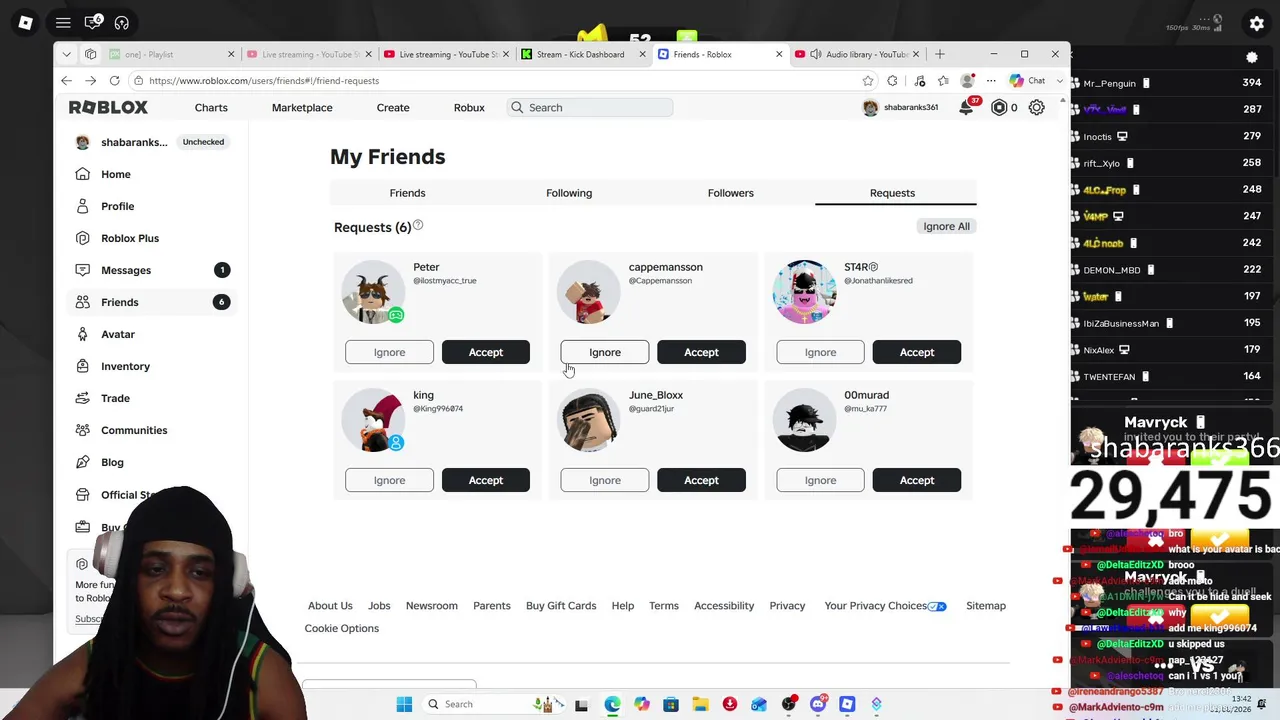Ignore king's friend request

pyautogui.click(x=389, y=480)
